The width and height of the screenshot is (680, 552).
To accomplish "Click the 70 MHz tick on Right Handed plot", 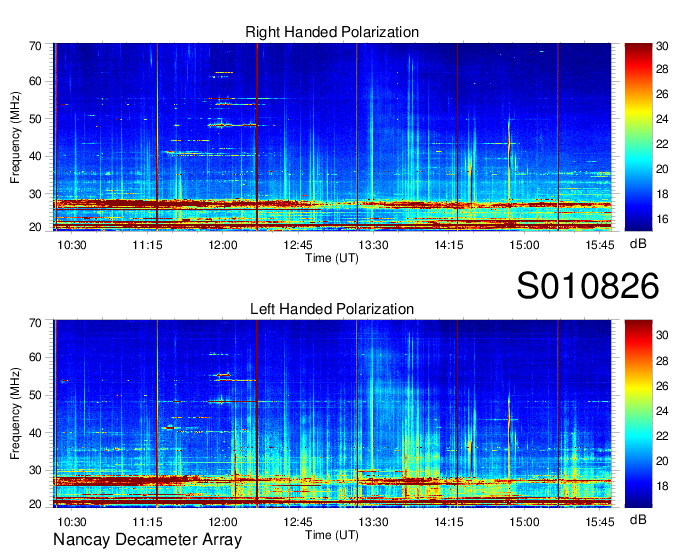I will click(x=35, y=46).
